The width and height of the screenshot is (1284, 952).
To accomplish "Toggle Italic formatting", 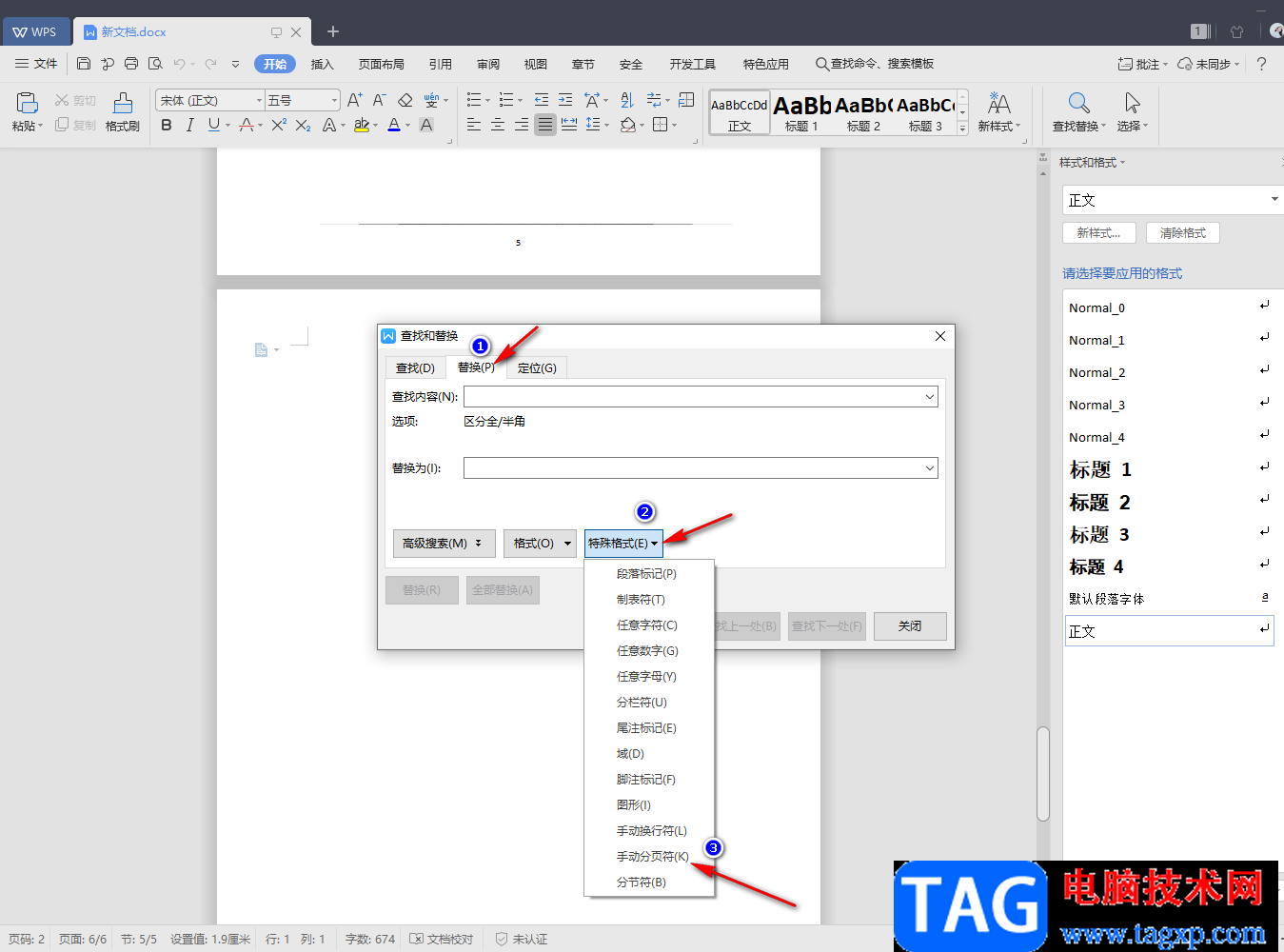I will (190, 125).
